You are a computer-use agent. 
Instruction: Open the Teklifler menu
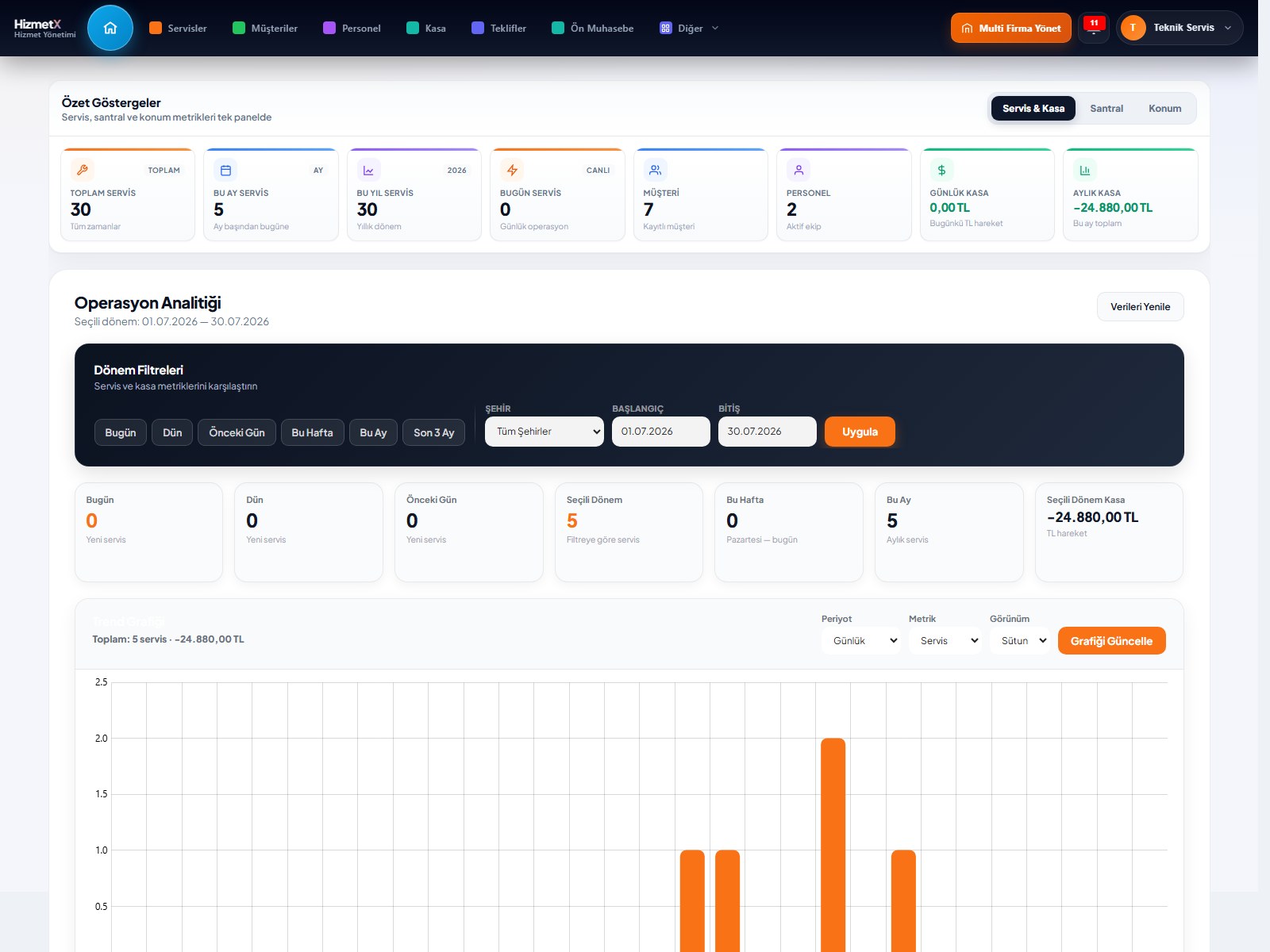pyautogui.click(x=498, y=28)
